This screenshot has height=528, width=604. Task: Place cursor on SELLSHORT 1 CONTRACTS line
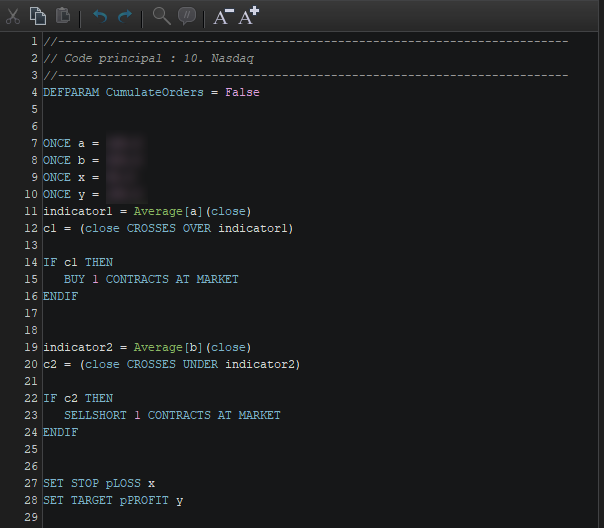[x=172, y=415]
